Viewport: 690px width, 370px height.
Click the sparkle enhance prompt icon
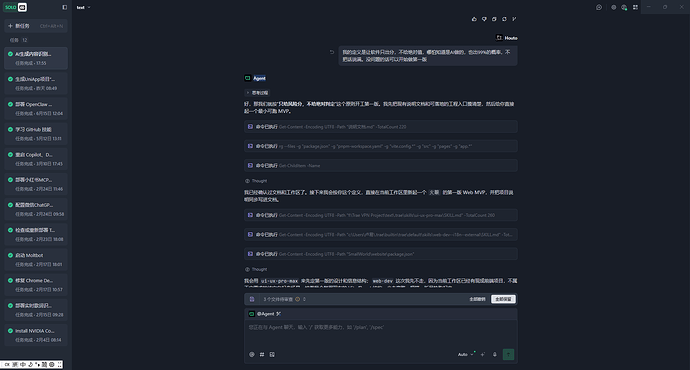483,355
